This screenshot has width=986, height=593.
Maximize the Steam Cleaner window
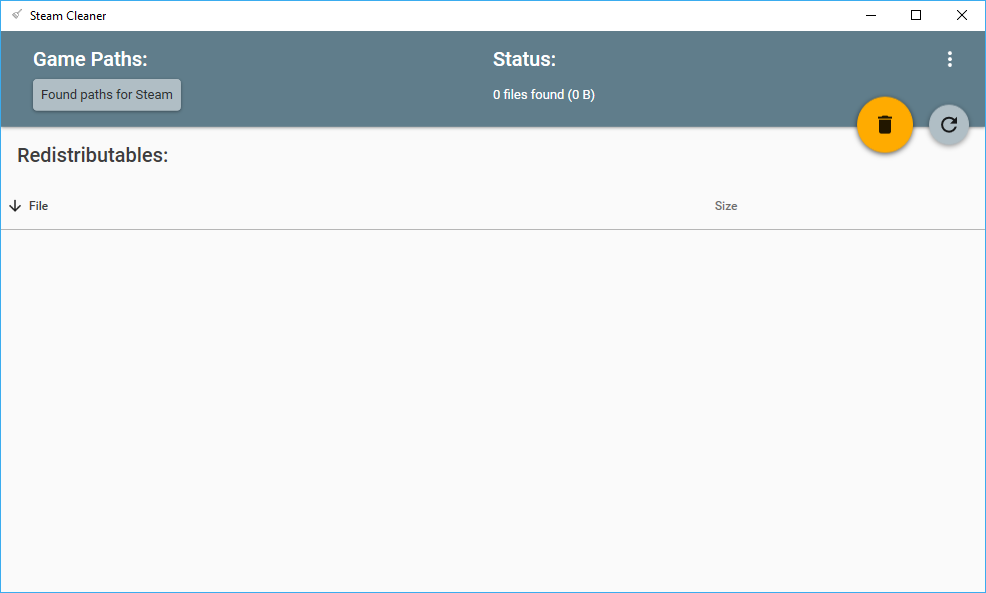[916, 15]
